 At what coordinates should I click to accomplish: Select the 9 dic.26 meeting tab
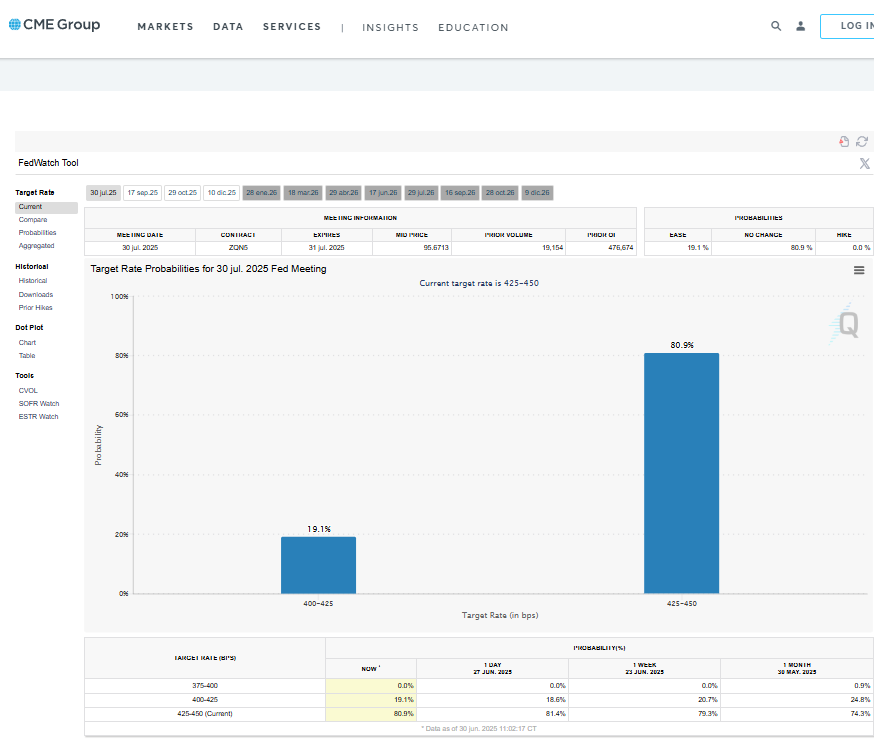point(537,193)
